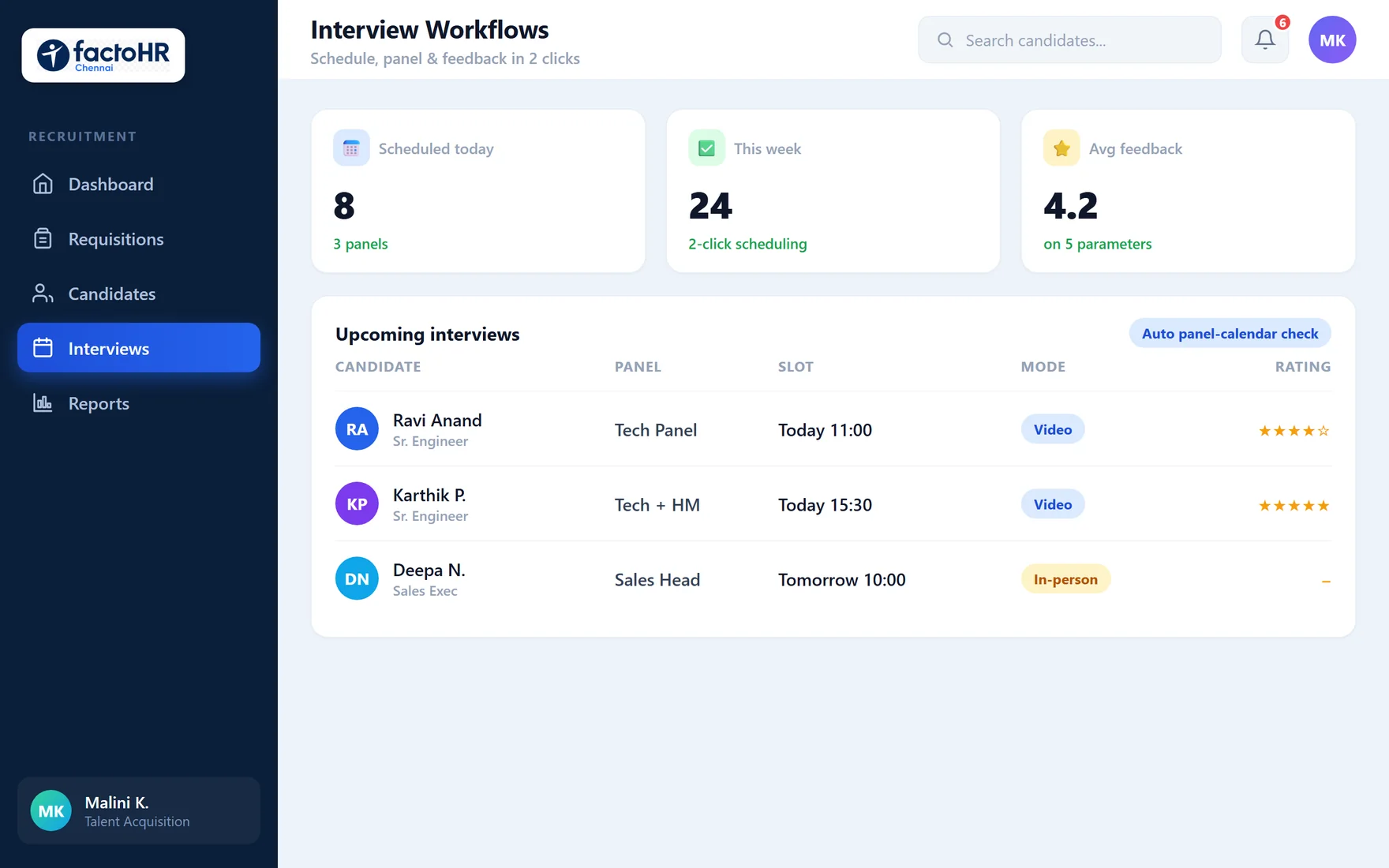
Task: Click the KP avatar for Karthik P.
Action: click(357, 504)
